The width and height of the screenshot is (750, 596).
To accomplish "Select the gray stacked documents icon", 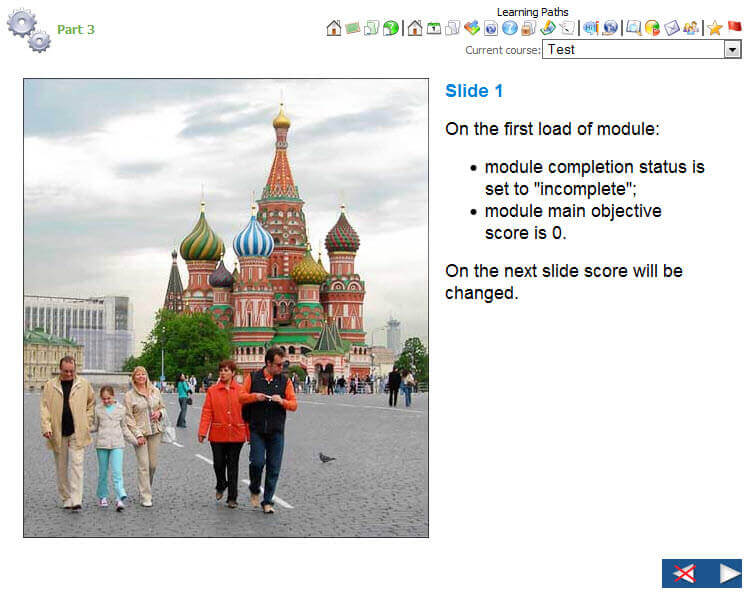I will click(x=452, y=28).
